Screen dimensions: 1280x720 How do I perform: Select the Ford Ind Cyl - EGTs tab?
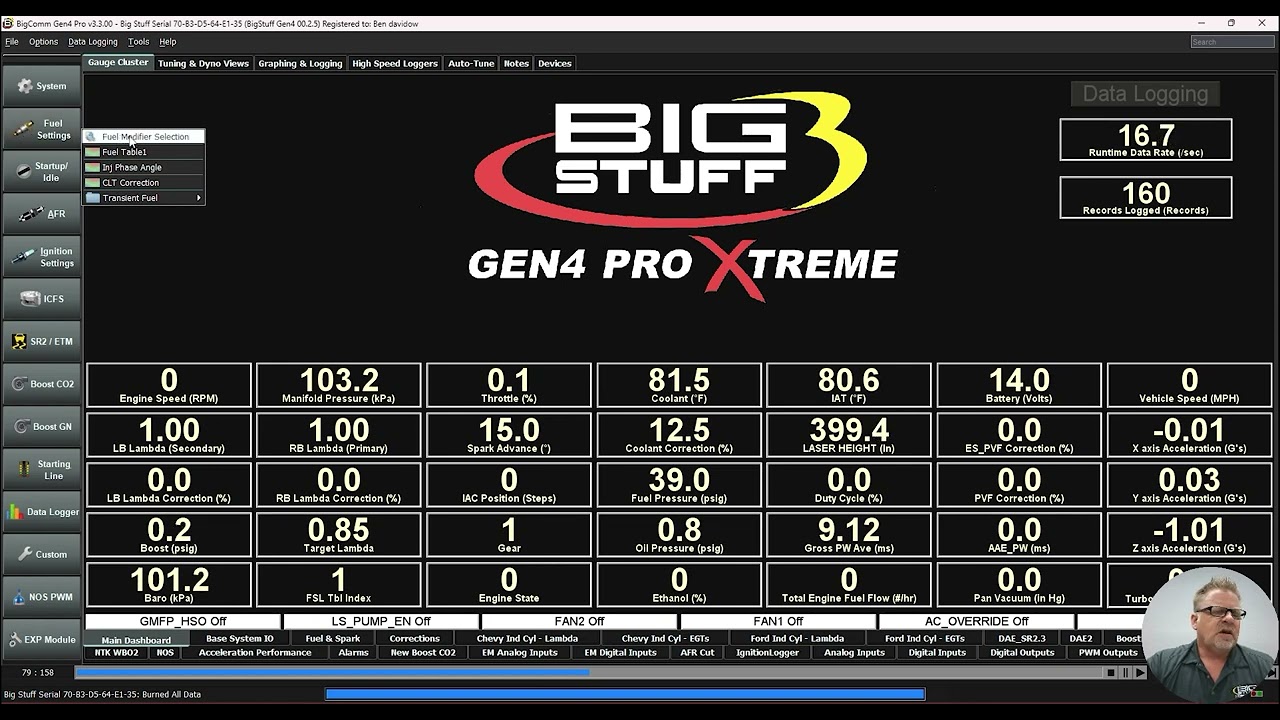pyautogui.click(x=925, y=639)
